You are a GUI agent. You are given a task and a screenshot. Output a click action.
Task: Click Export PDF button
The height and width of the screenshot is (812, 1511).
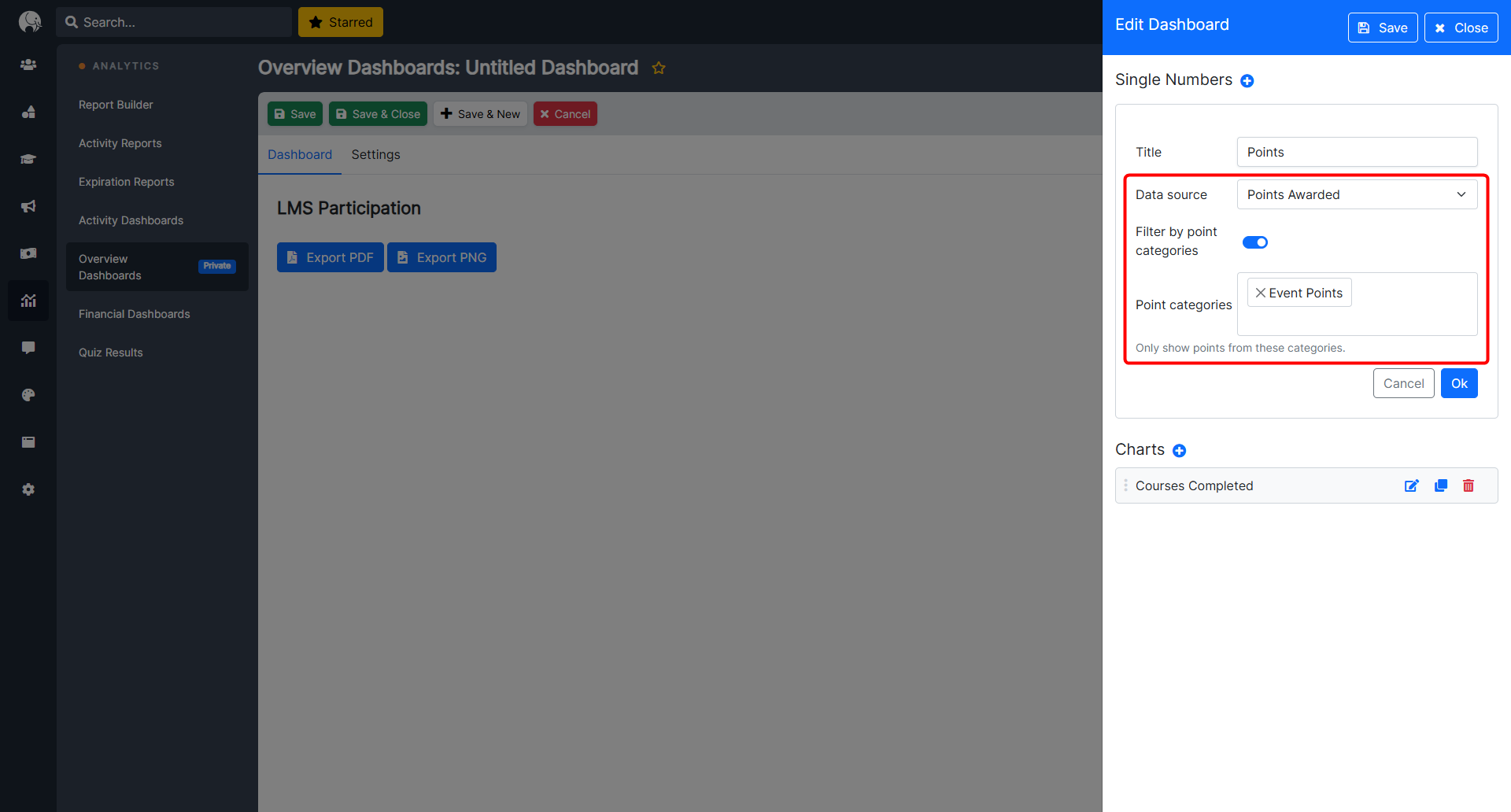pos(330,257)
